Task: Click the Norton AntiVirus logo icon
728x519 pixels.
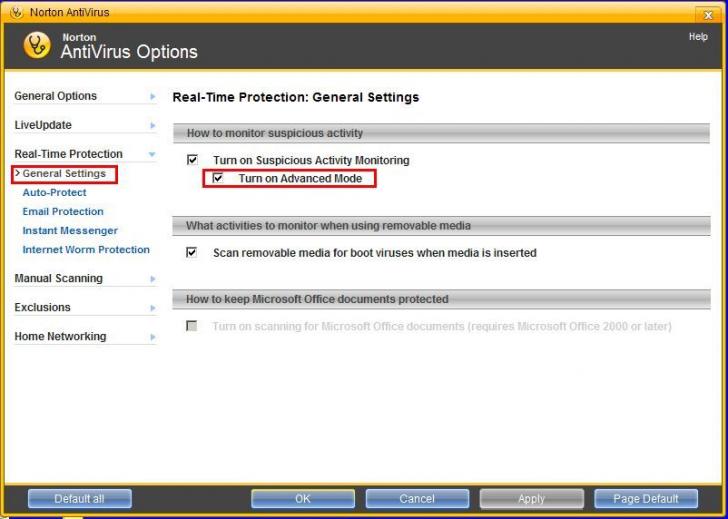Action: 37,46
